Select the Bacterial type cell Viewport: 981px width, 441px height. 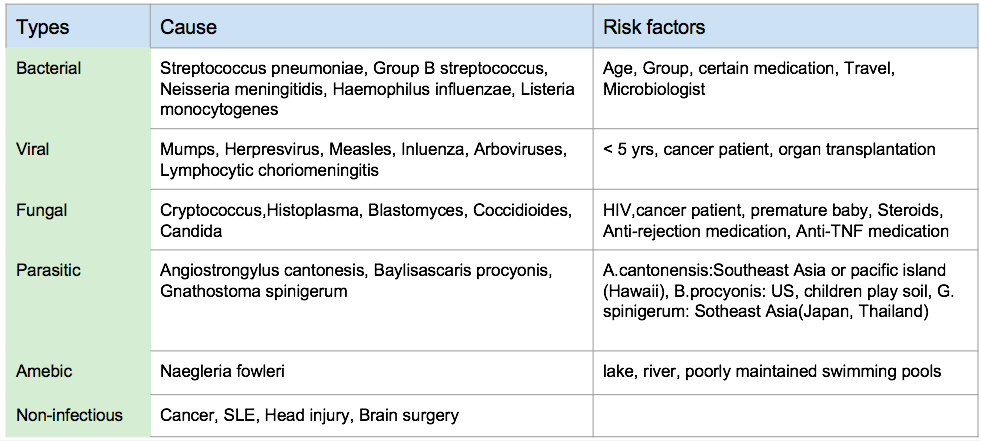(x=48, y=69)
